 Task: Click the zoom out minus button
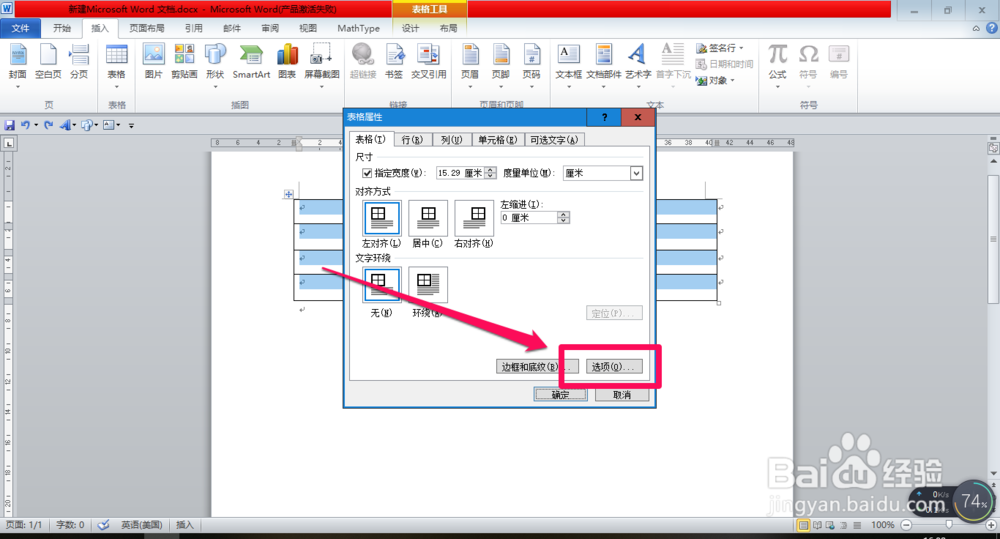pos(906,525)
